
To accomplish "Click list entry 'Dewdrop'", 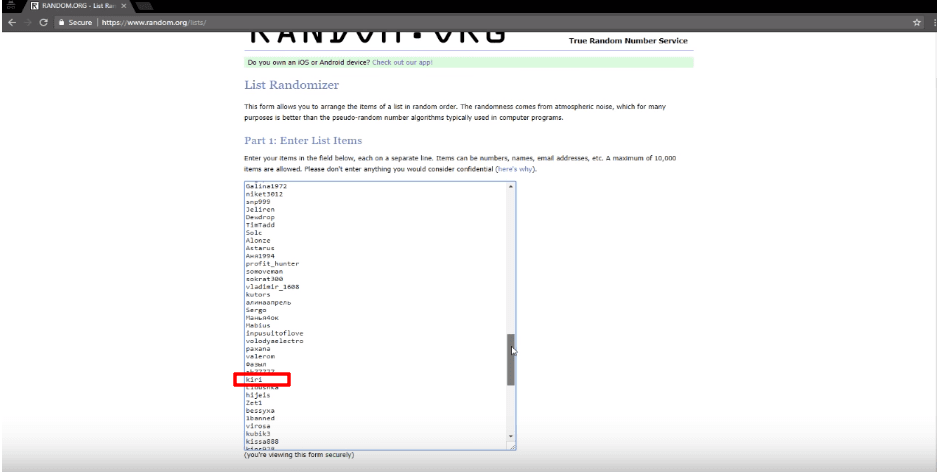I will [260, 217].
